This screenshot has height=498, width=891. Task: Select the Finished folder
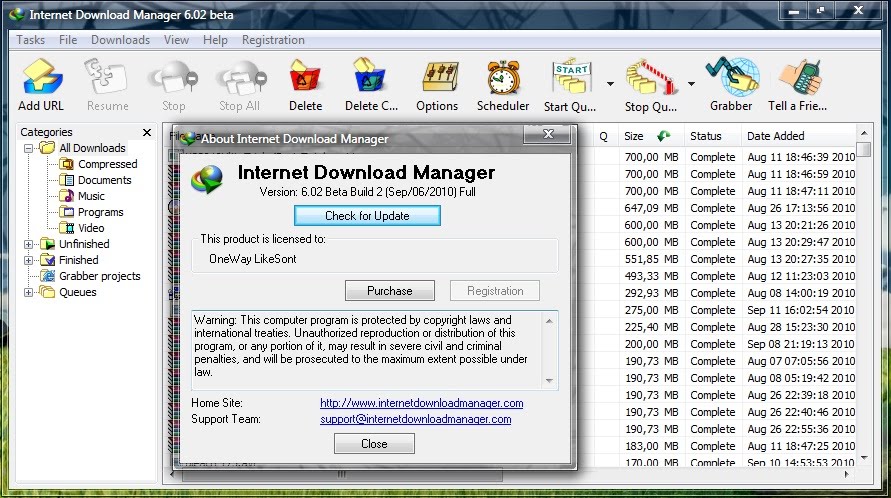point(78,260)
